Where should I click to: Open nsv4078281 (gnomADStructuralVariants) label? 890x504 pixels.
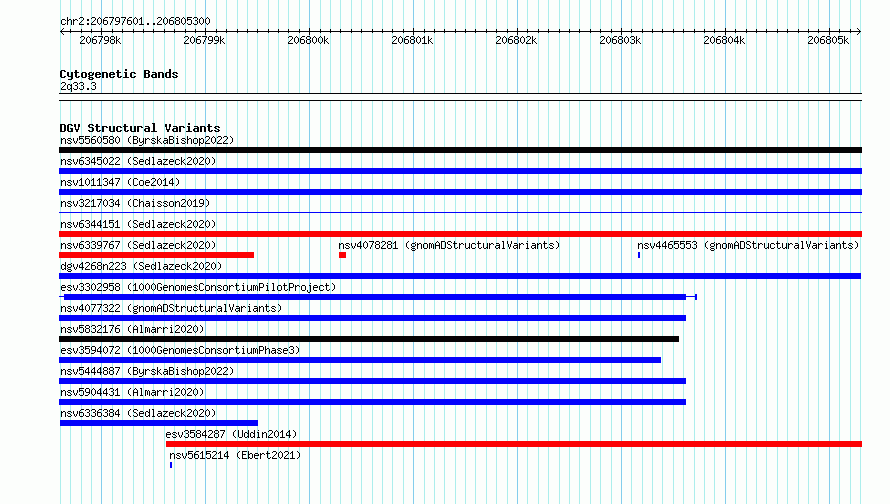pyautogui.click(x=449, y=245)
